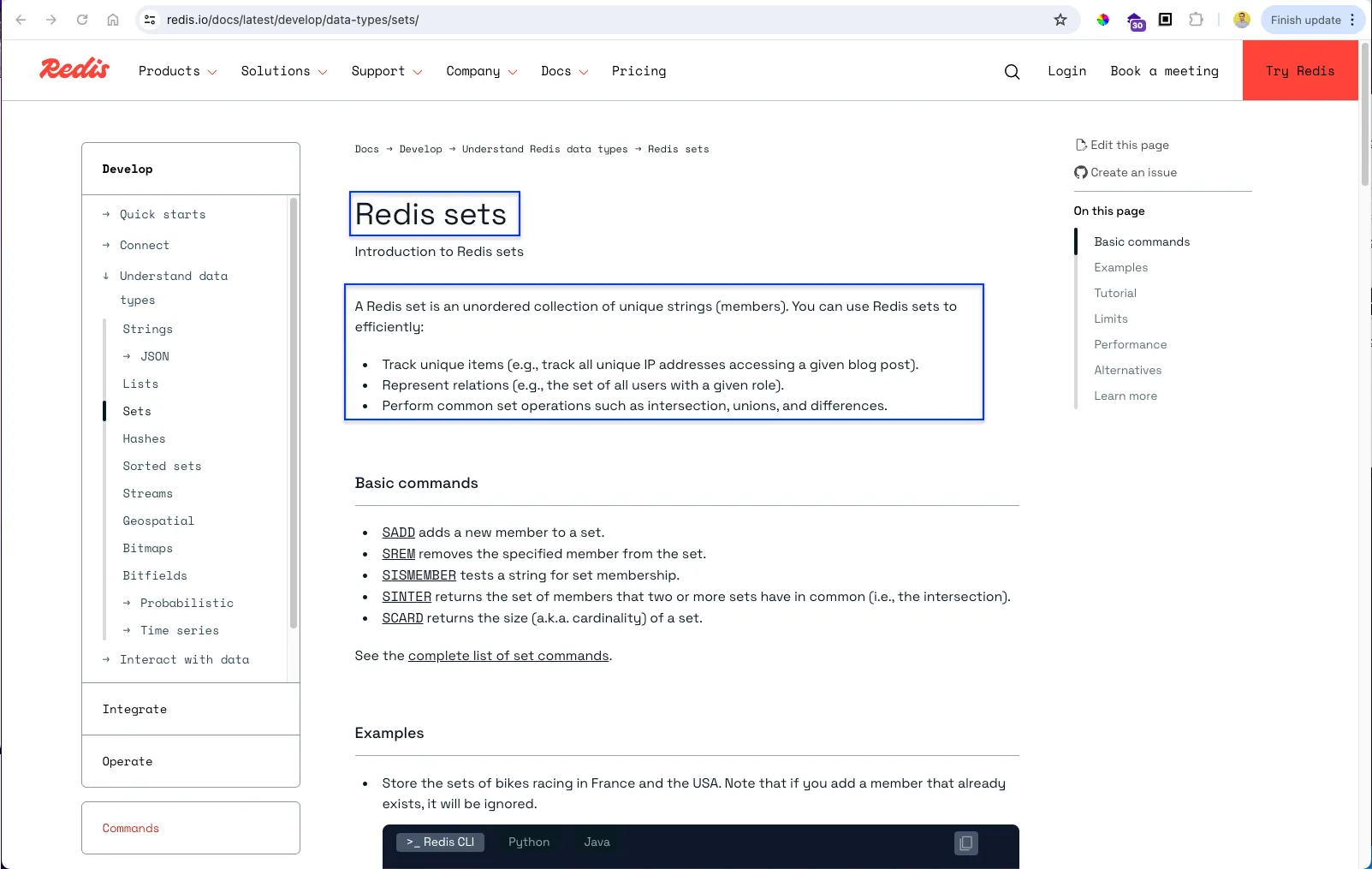Click the GitHub icon beside Create an issue

pyautogui.click(x=1081, y=172)
